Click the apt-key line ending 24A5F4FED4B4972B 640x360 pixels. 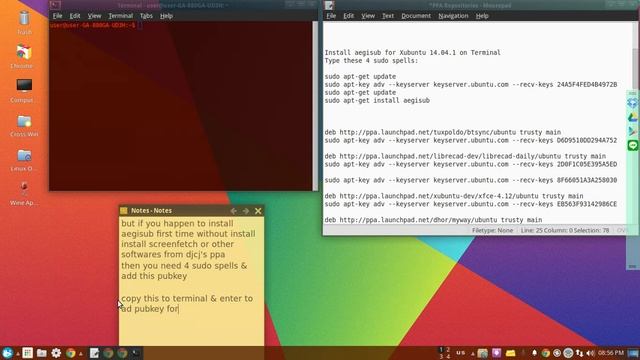point(471,84)
